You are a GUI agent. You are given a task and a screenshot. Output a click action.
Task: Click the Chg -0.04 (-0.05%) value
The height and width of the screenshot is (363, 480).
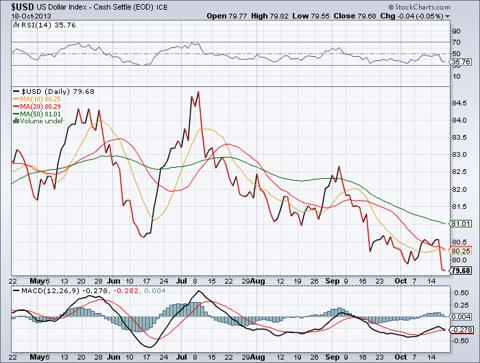tap(412, 16)
